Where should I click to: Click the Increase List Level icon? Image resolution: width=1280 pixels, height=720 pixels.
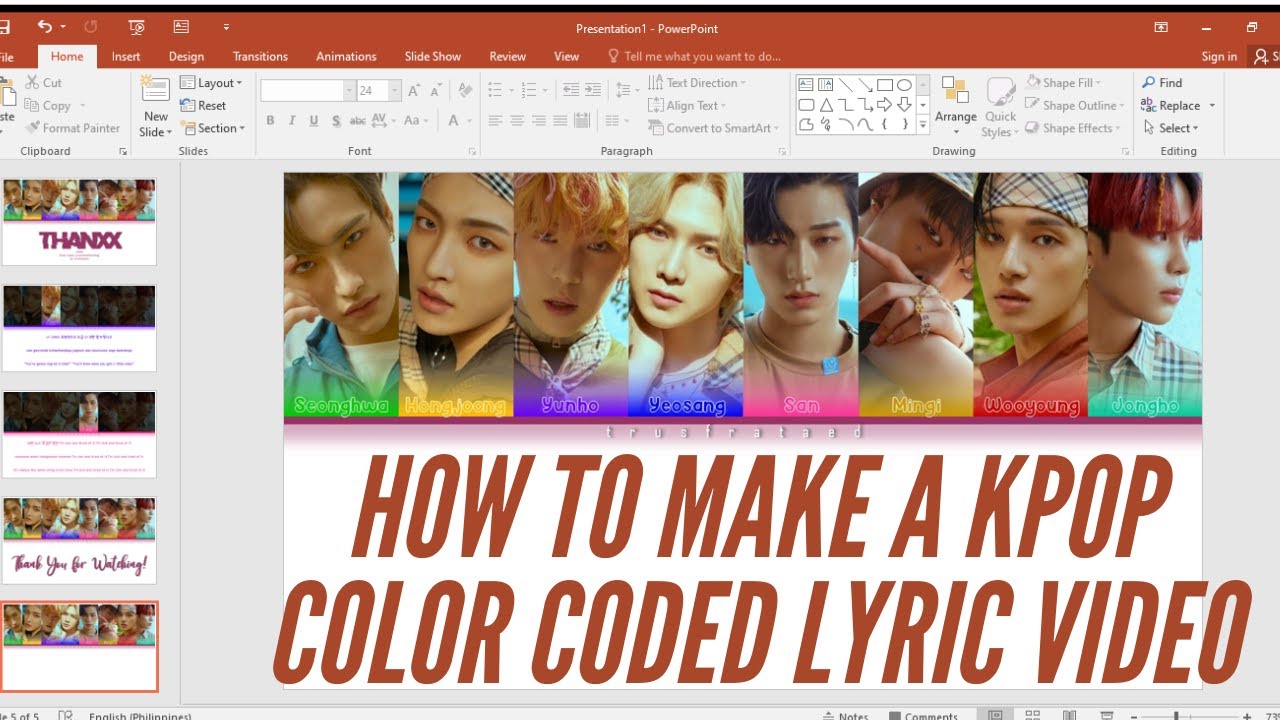pos(593,90)
